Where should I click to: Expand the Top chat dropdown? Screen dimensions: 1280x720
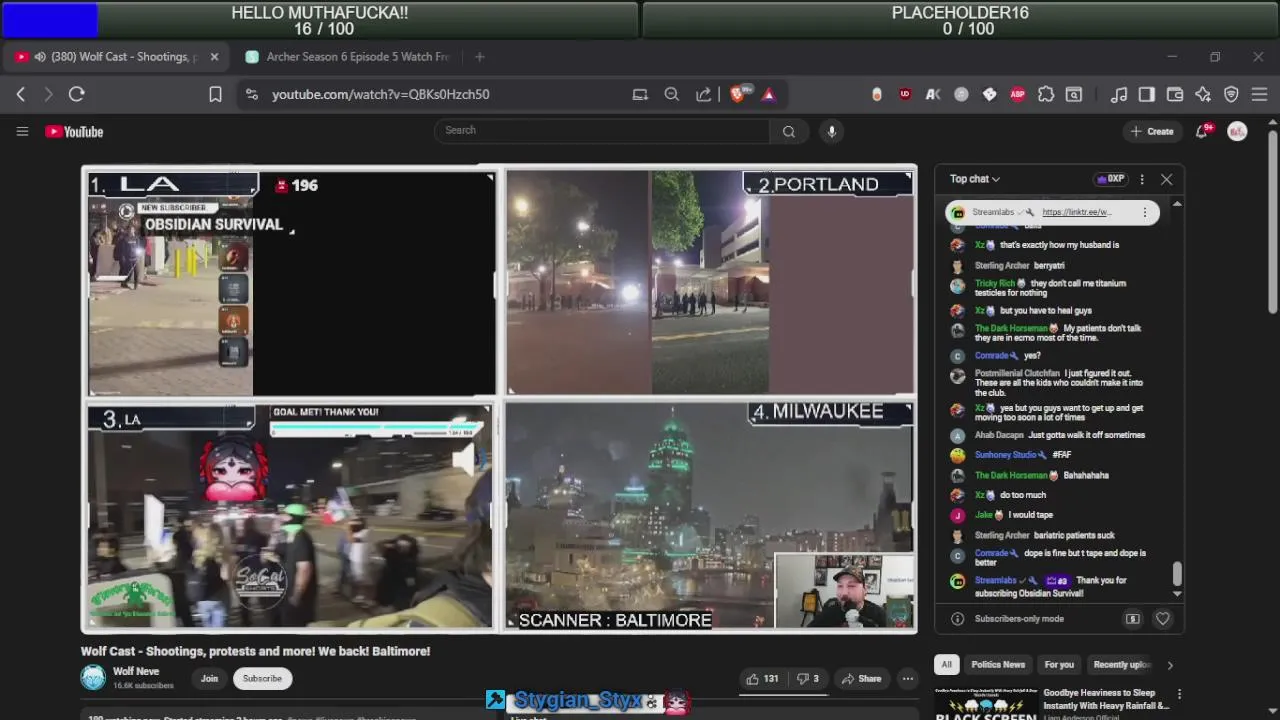(975, 179)
